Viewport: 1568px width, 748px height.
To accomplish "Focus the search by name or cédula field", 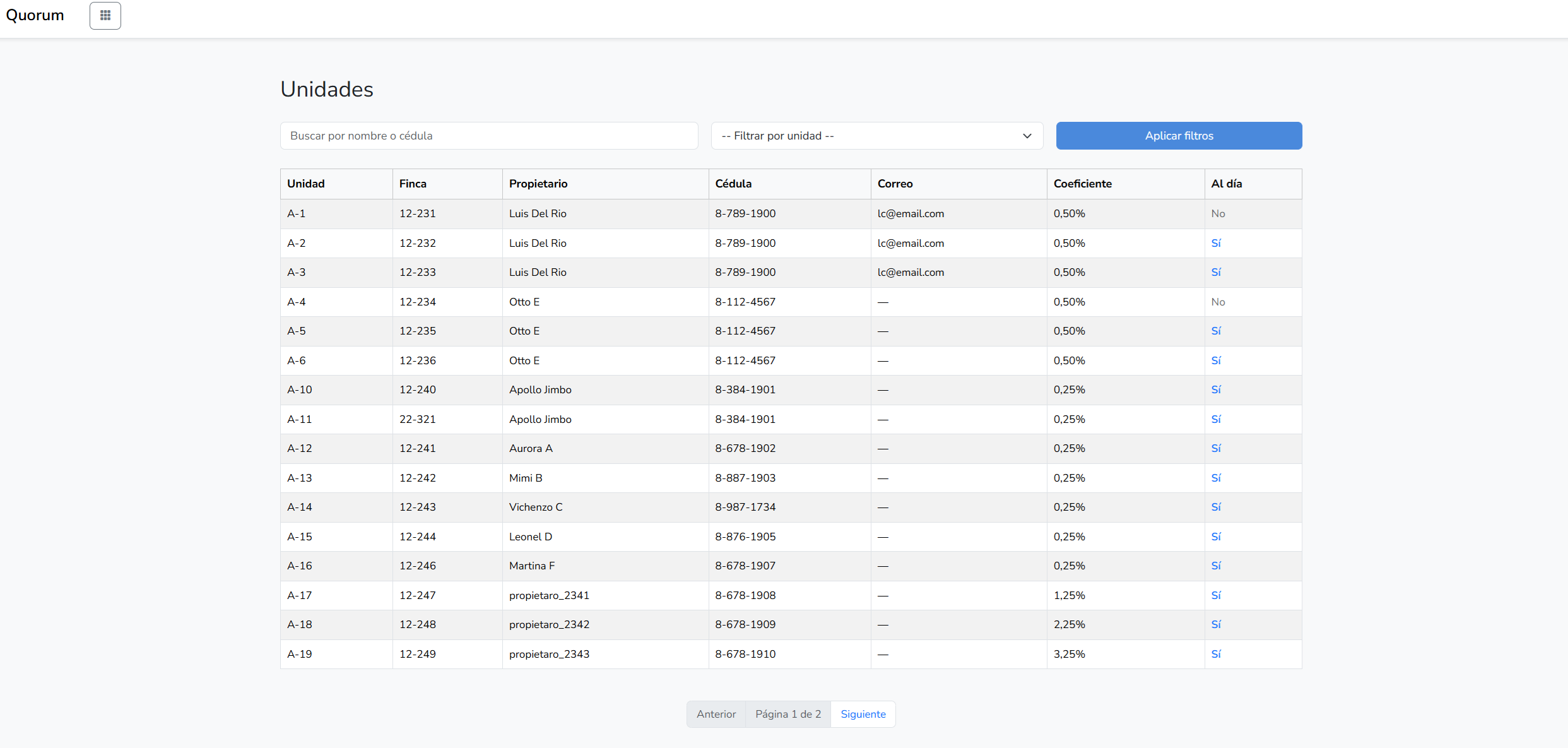I will pos(488,136).
